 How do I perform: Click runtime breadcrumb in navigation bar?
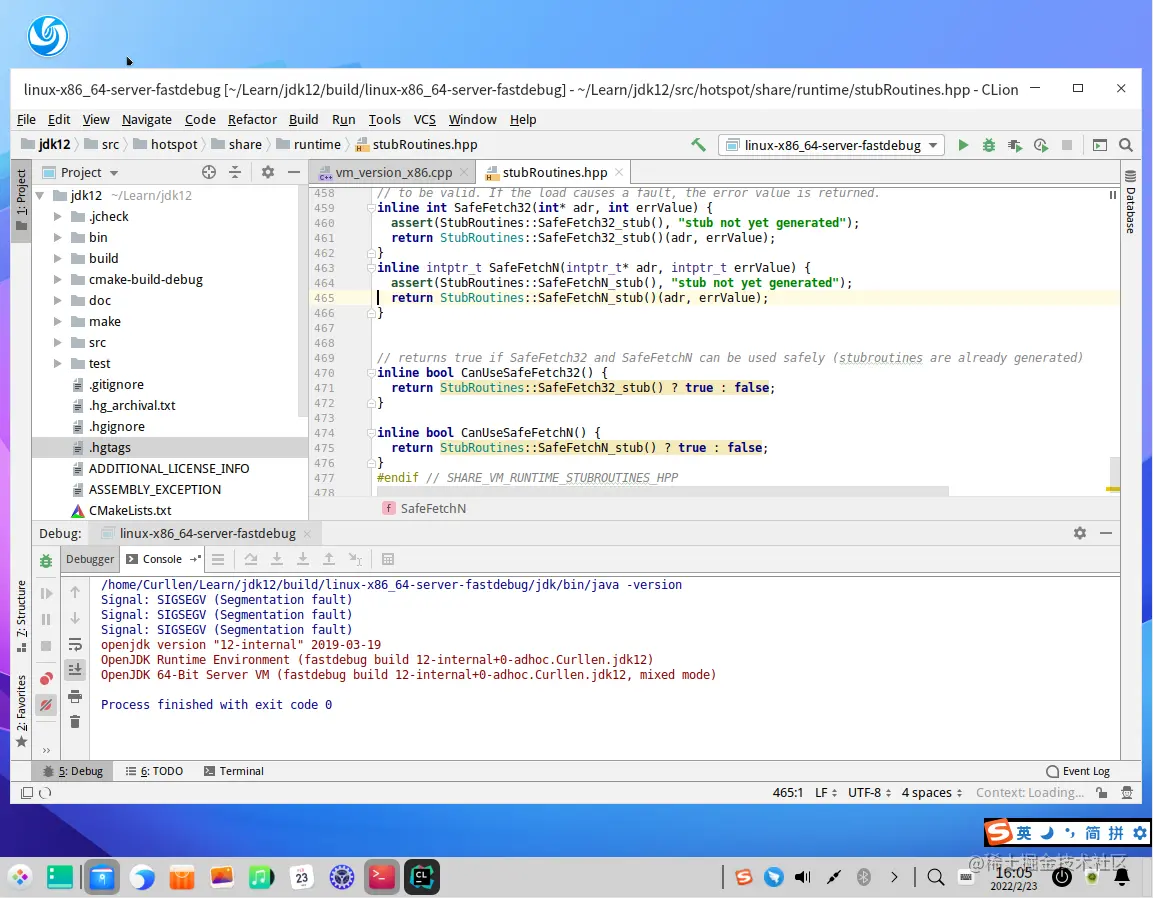tap(308, 145)
